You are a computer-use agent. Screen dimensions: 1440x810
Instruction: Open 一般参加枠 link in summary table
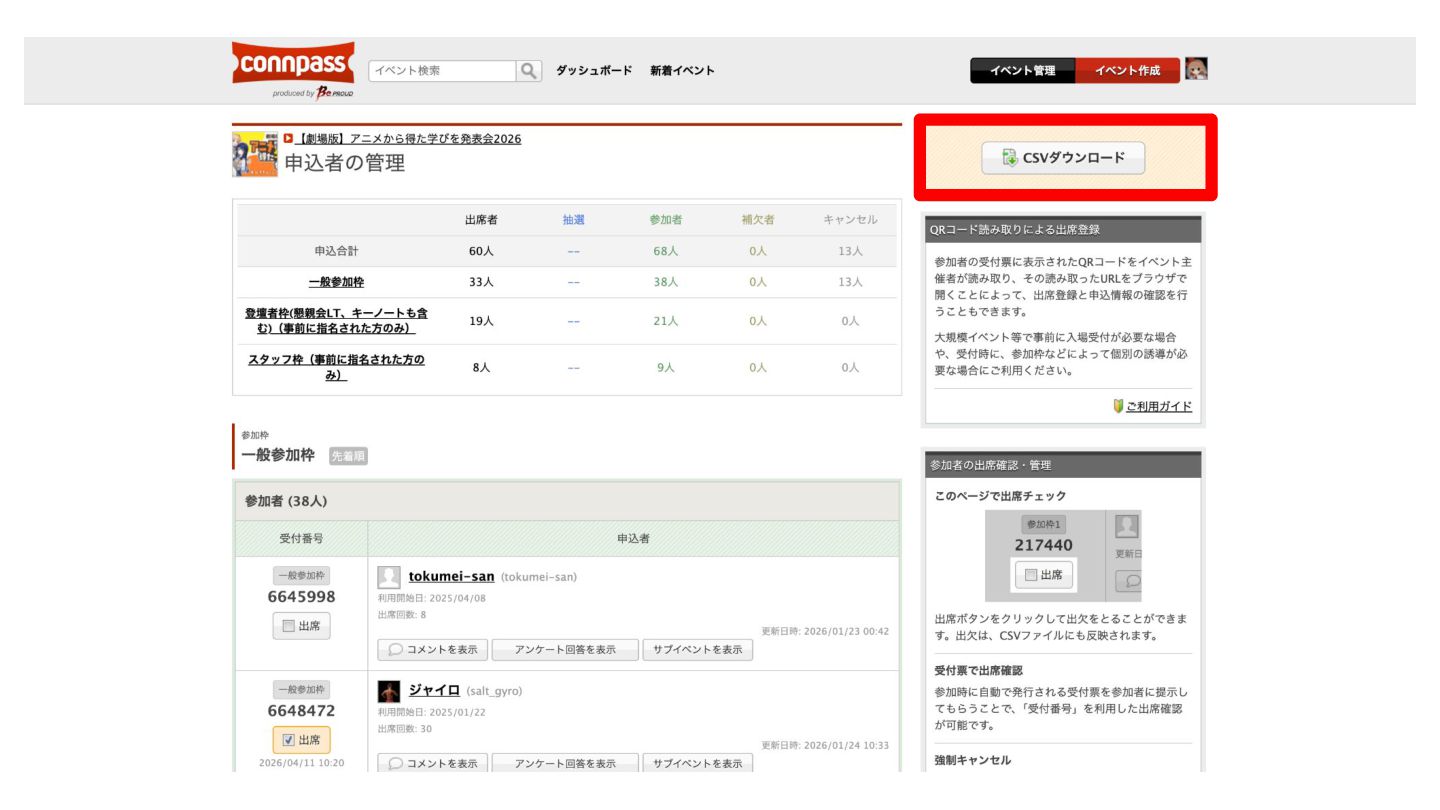[336, 282]
